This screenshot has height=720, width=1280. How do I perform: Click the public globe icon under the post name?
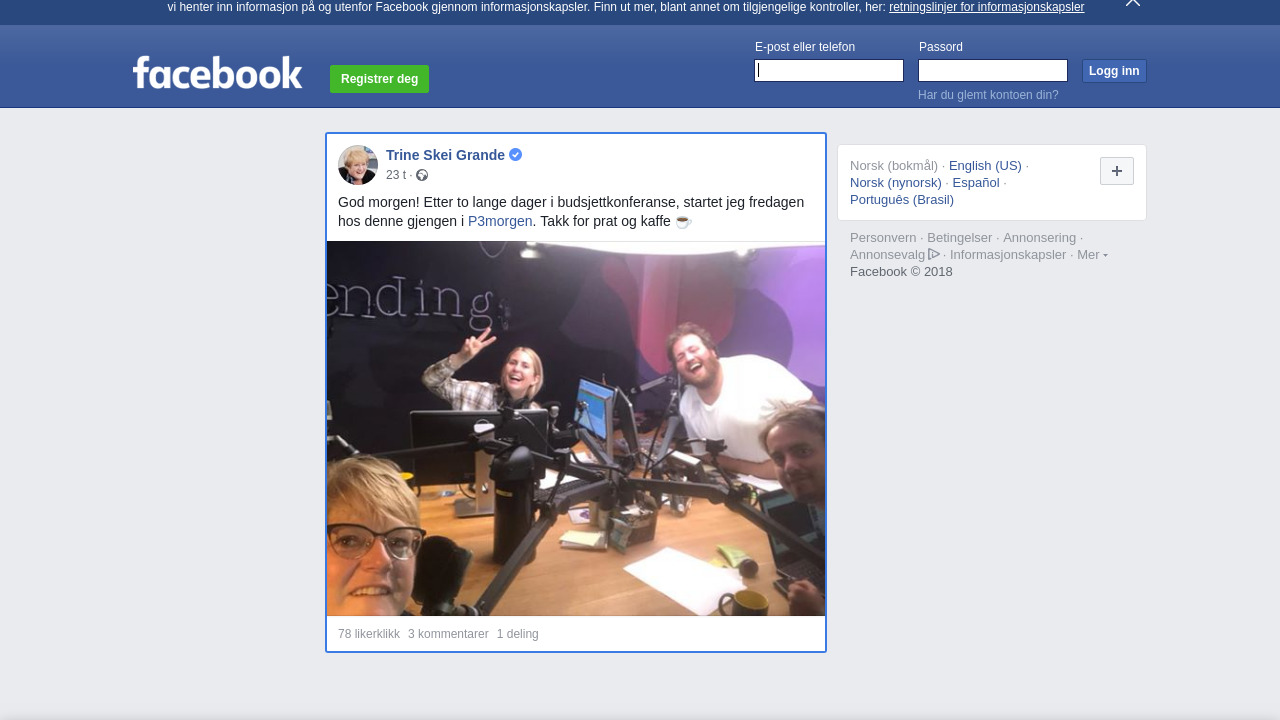click(422, 175)
